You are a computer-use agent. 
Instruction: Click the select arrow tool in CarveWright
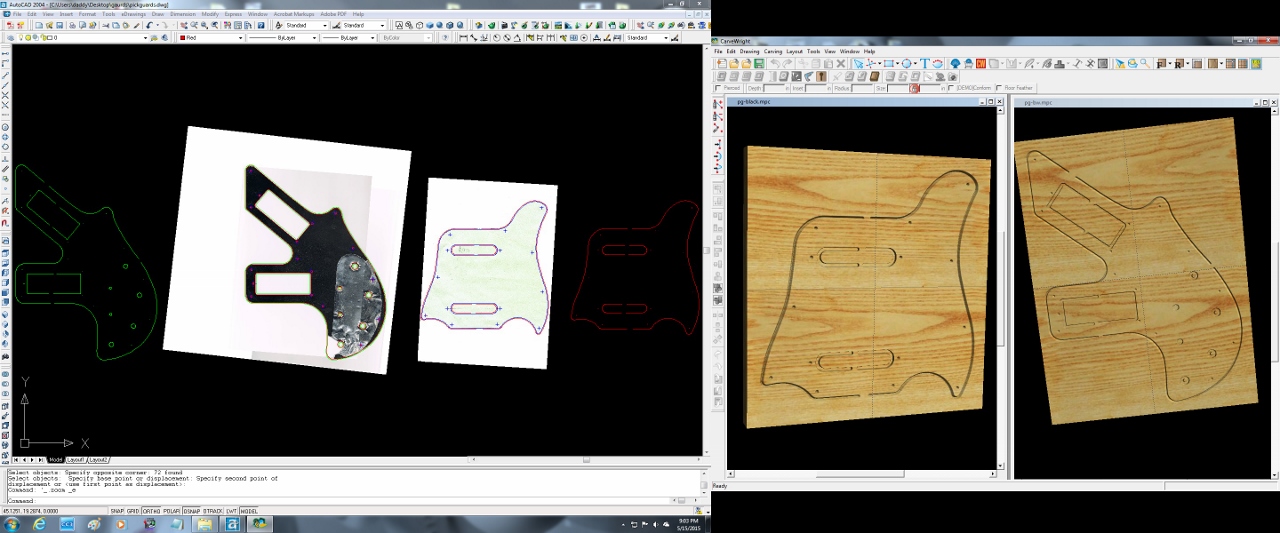coord(857,64)
